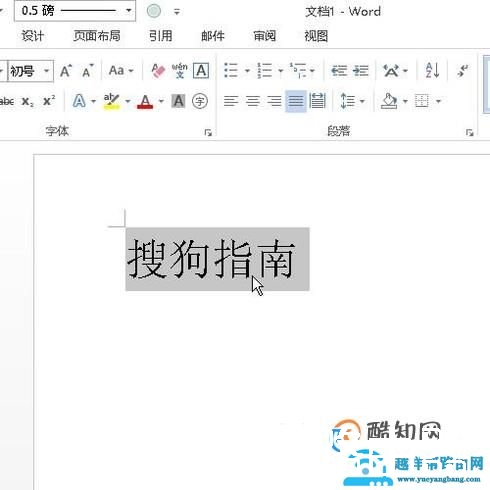Viewport: 490px width, 490px height.
Task: Decrease paragraph indent
Action: tap(339, 70)
